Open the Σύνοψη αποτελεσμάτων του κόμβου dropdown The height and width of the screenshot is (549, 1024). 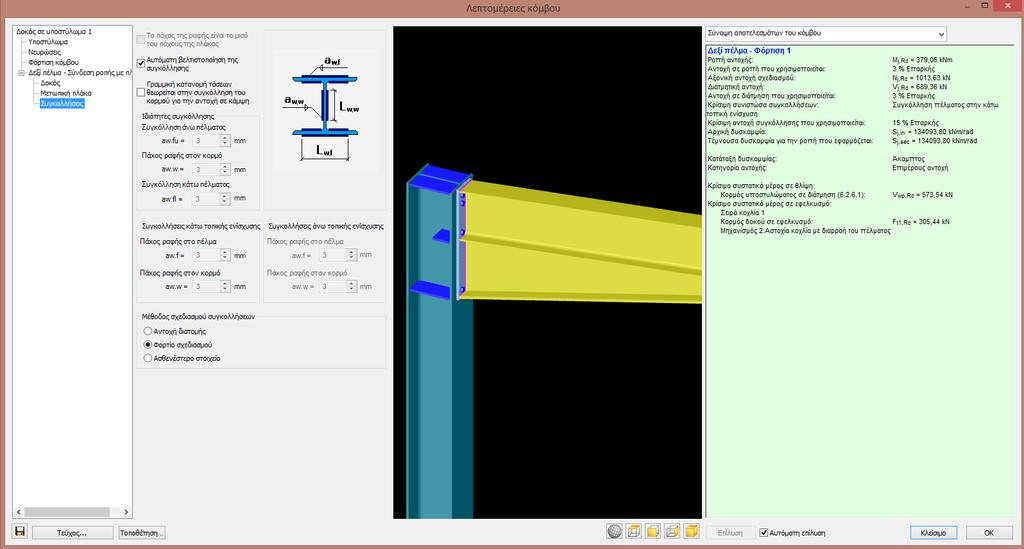(825, 33)
